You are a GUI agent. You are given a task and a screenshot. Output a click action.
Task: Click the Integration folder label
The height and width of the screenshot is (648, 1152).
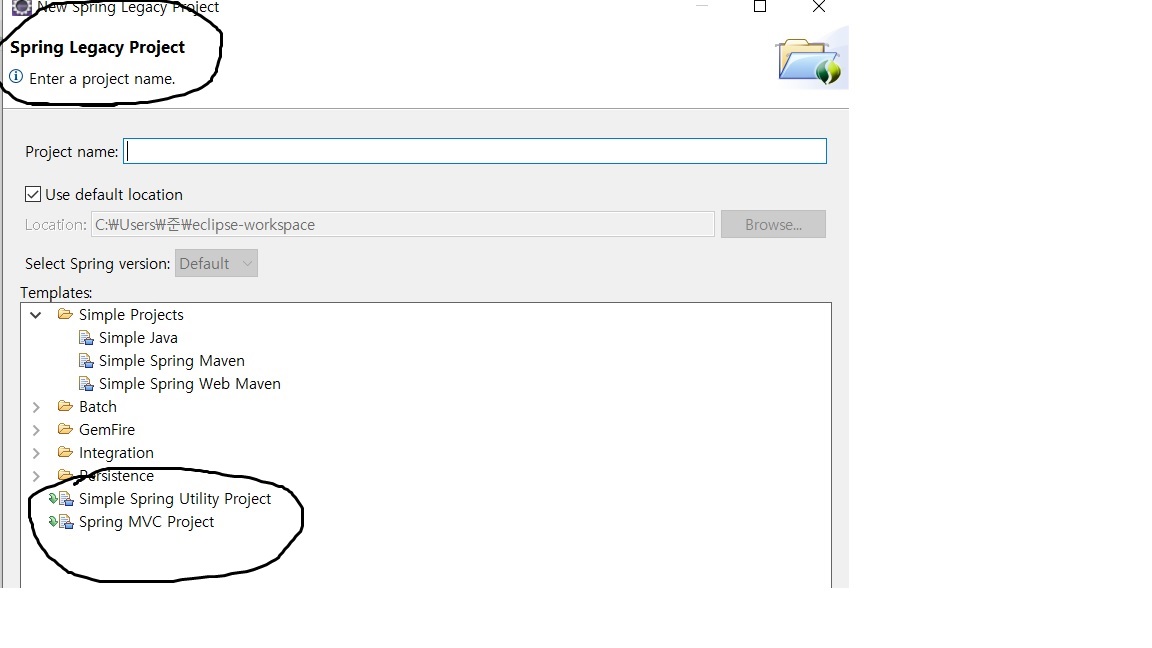click(116, 453)
